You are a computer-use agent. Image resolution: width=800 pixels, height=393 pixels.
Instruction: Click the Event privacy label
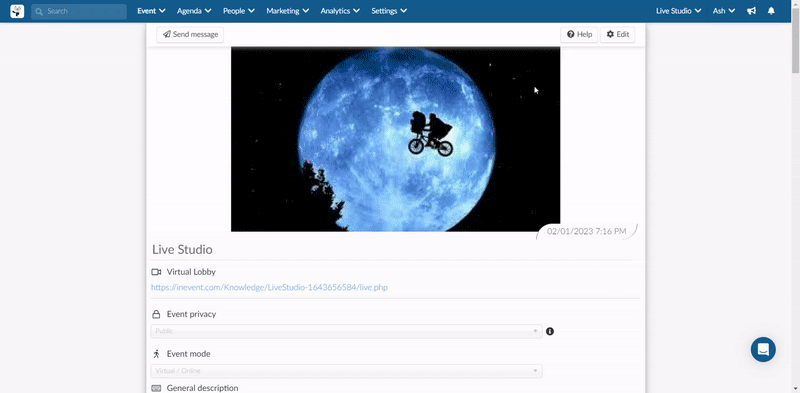tap(191, 314)
